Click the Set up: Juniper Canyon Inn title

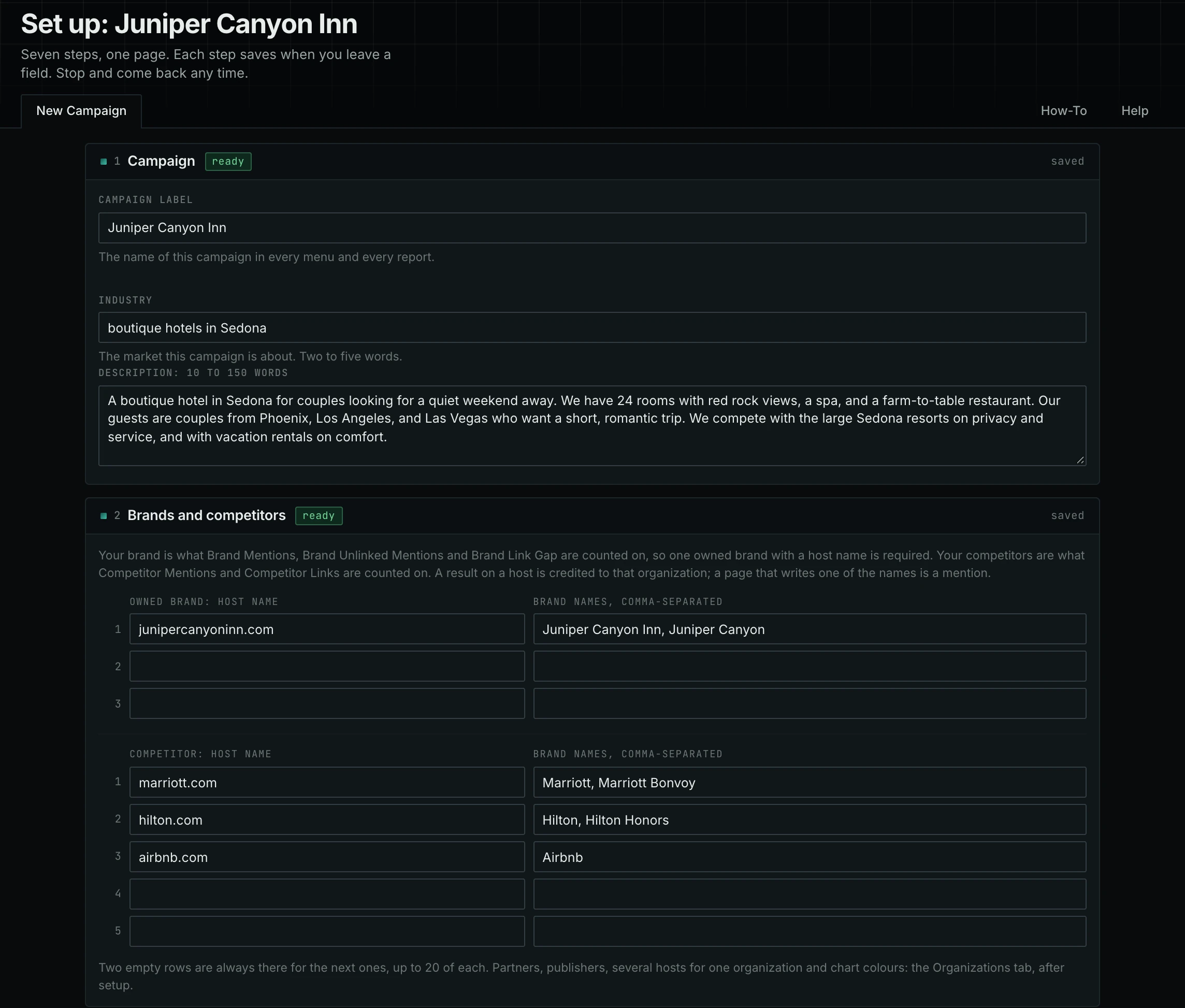click(189, 24)
